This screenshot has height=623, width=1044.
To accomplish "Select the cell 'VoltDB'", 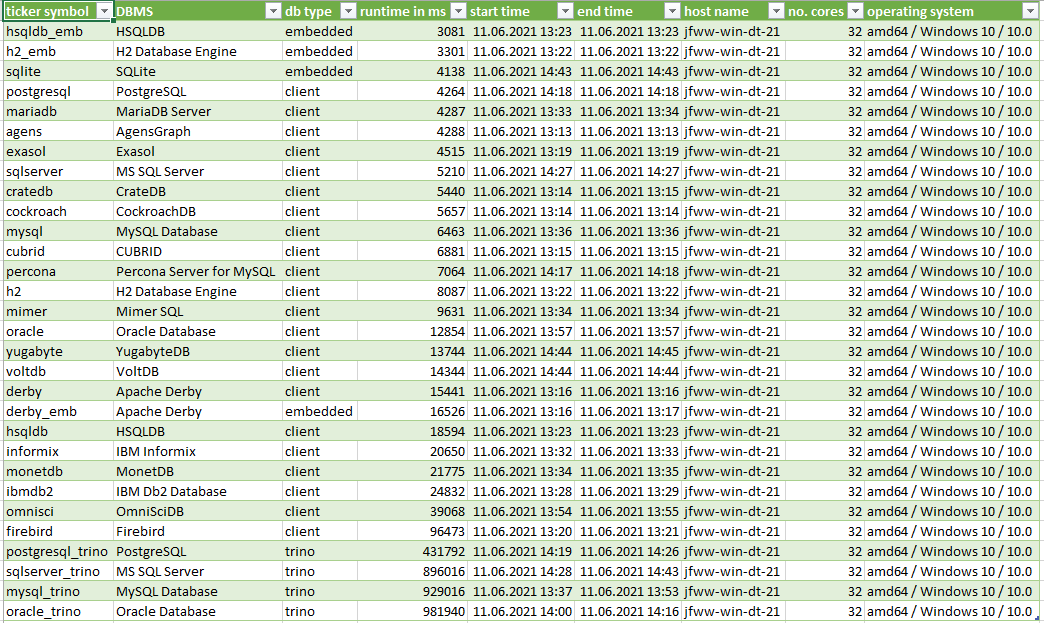I will 198,371.
